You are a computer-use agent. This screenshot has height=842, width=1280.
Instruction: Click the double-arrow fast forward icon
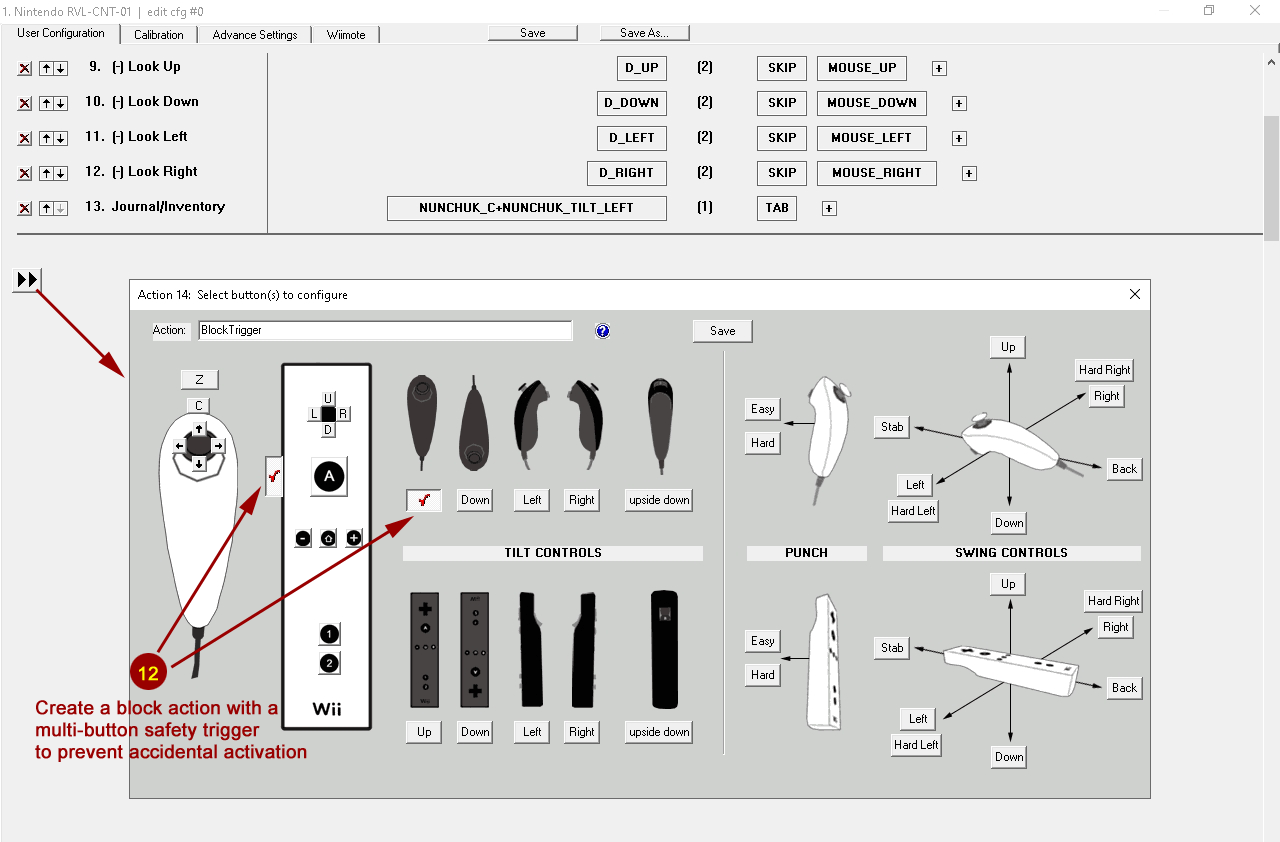(27, 280)
